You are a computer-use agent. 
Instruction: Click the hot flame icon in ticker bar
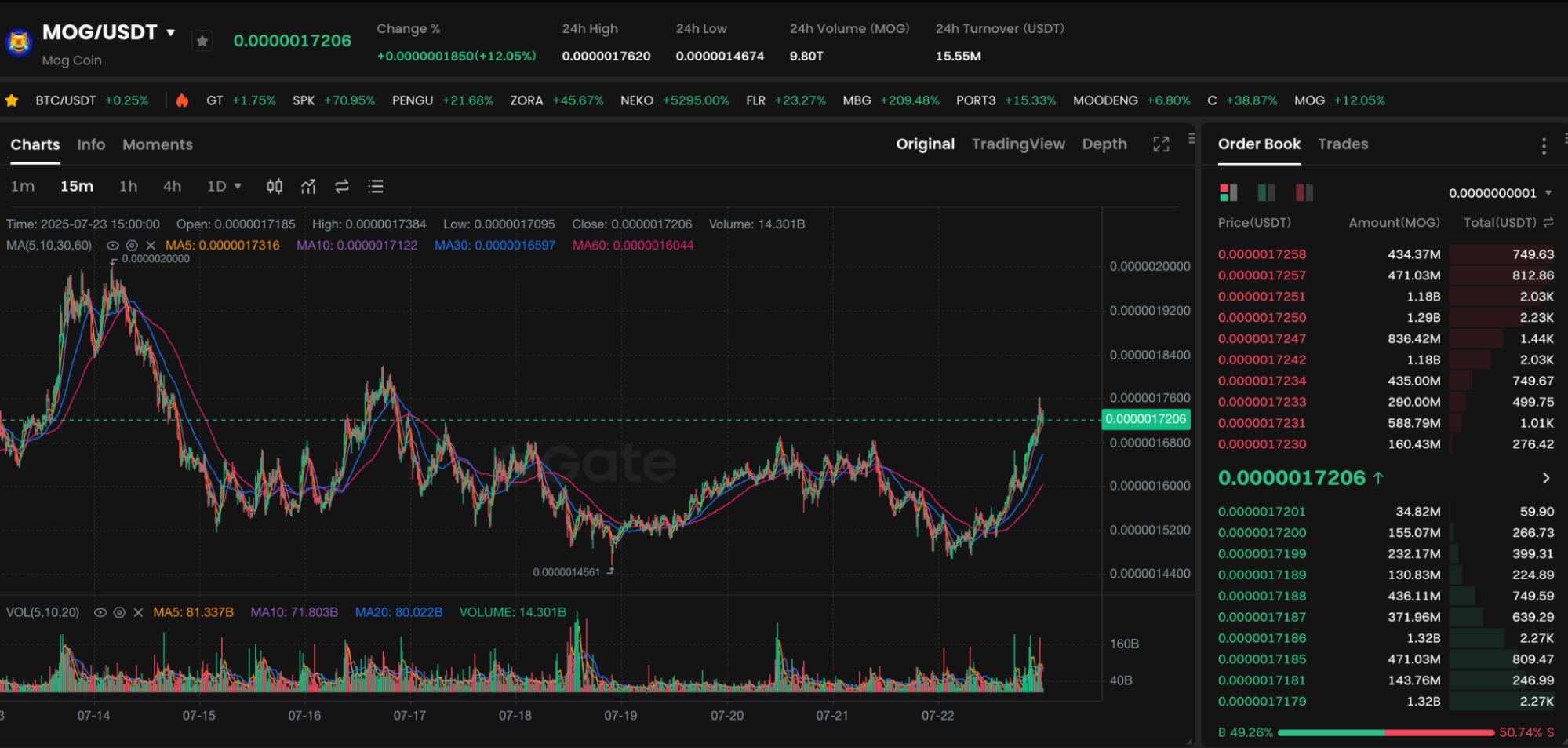[x=182, y=100]
